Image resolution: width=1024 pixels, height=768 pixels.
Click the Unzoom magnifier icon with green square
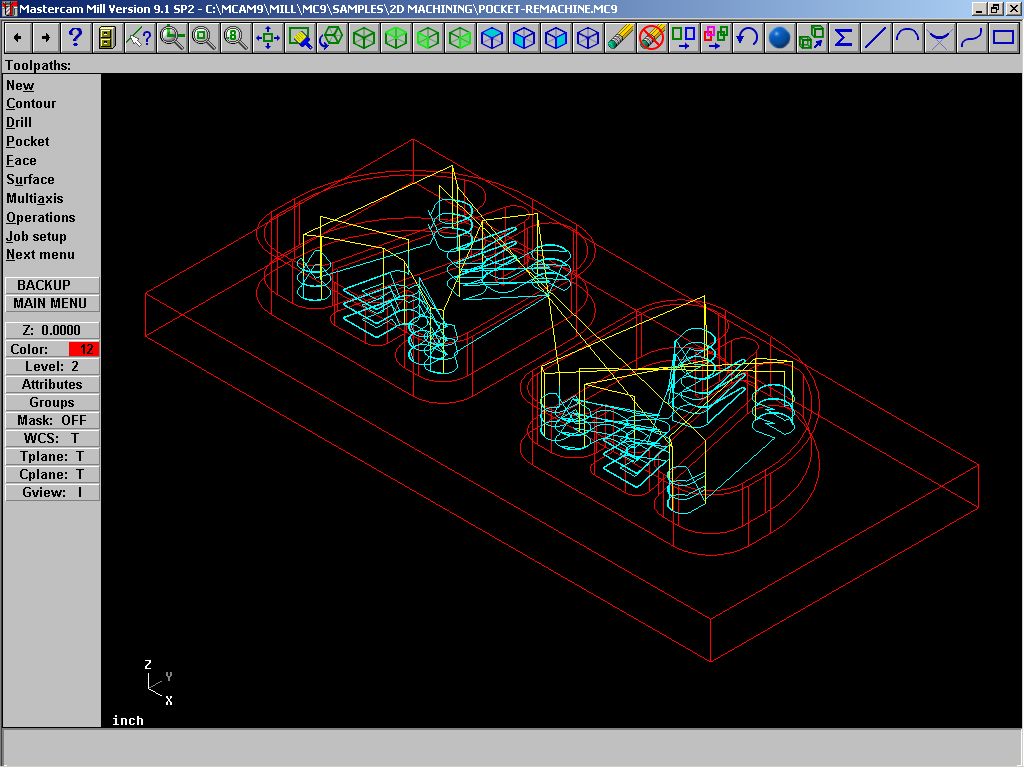[203, 38]
